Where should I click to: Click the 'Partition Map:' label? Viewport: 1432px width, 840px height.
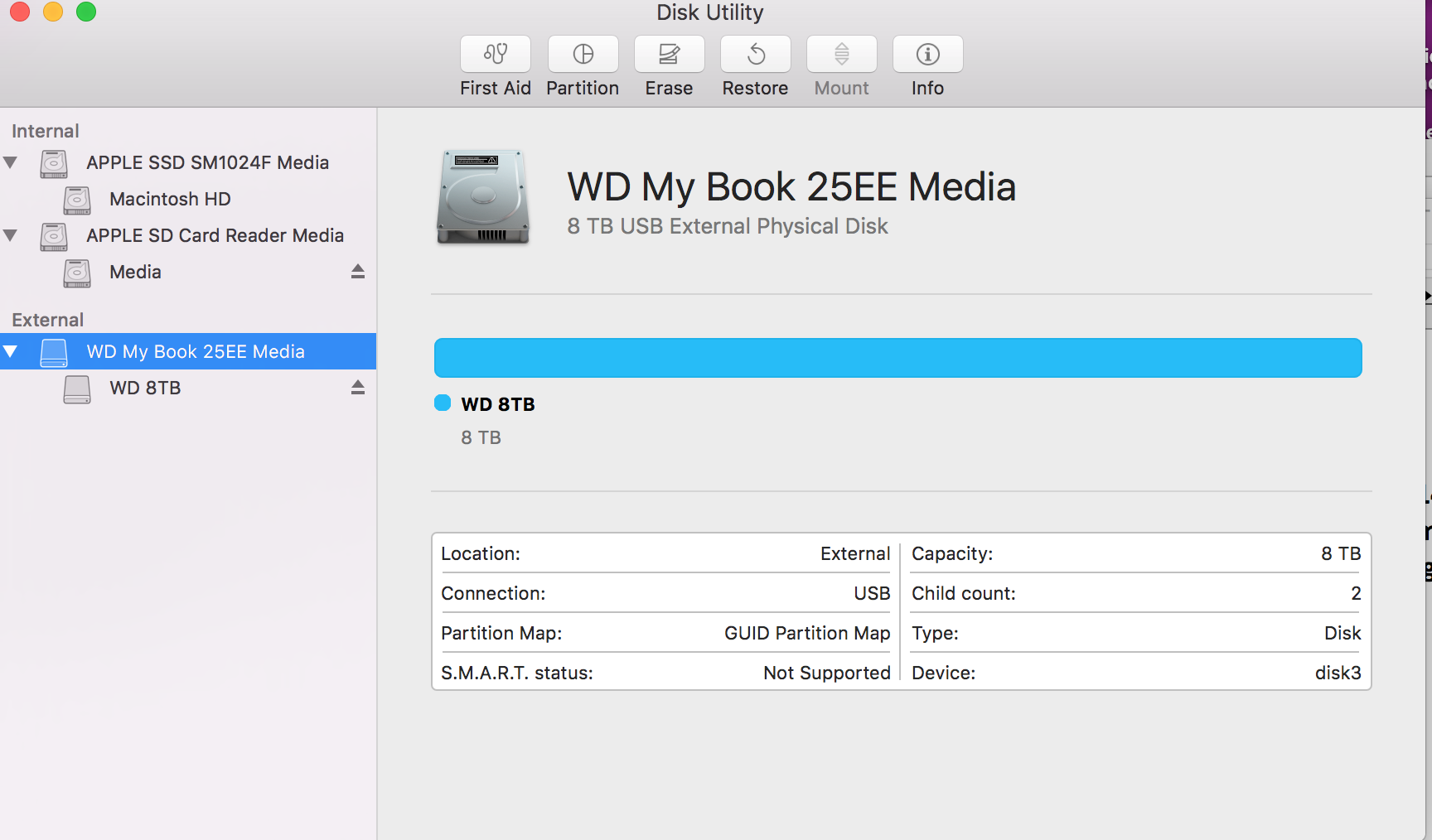pos(501,633)
